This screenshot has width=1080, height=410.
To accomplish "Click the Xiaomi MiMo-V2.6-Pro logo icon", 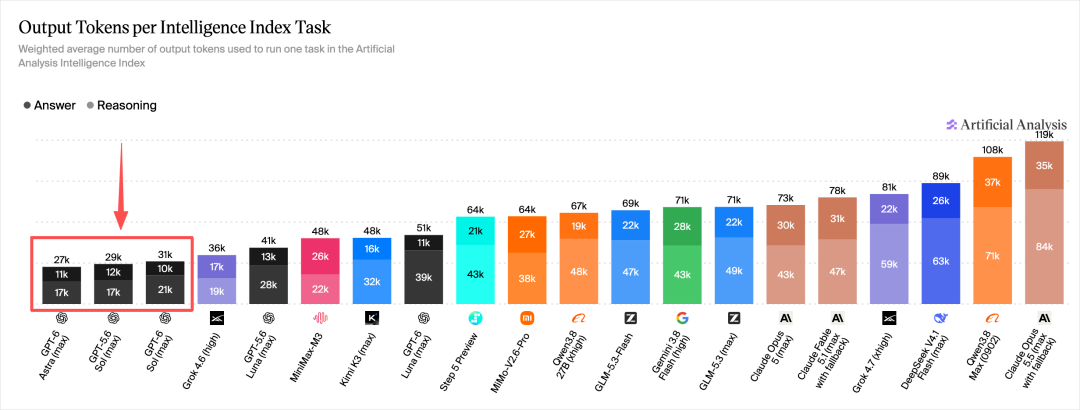I will (x=527, y=318).
